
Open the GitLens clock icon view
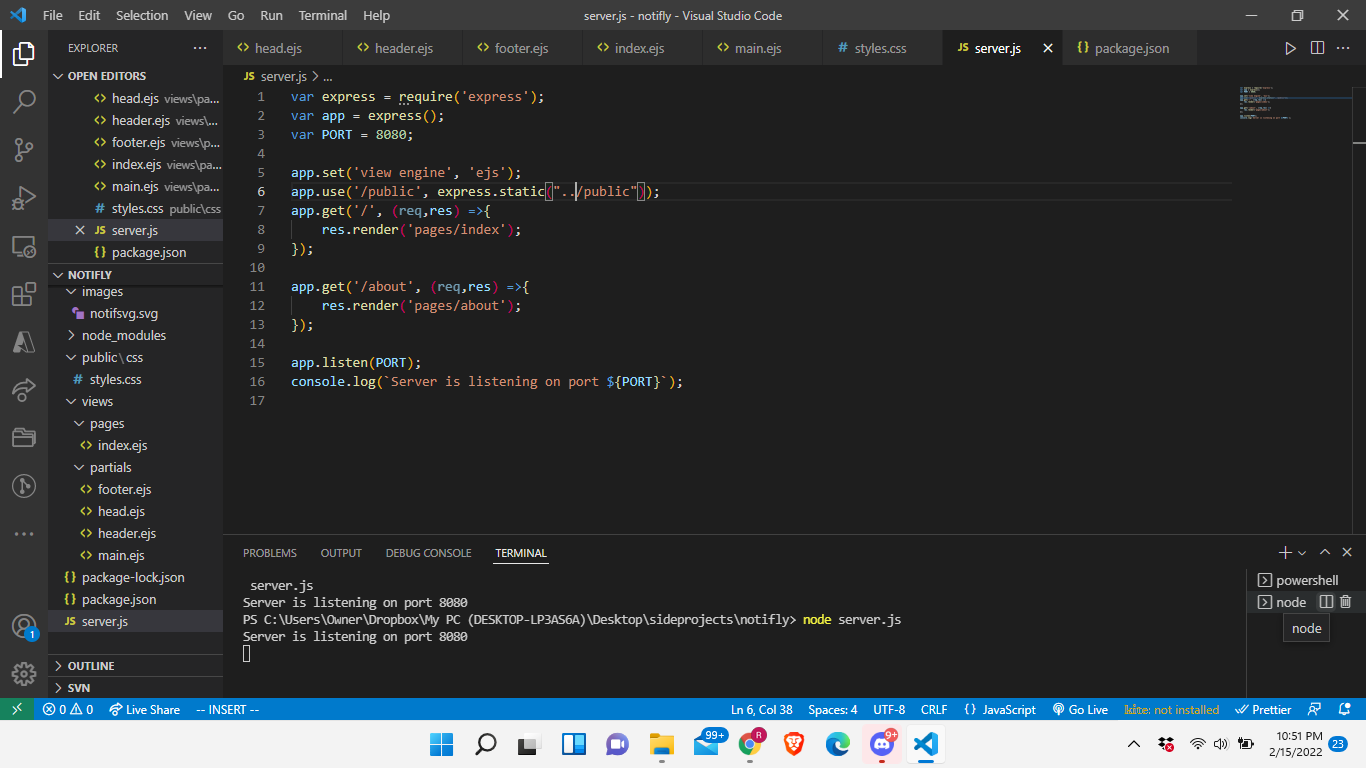(x=24, y=486)
